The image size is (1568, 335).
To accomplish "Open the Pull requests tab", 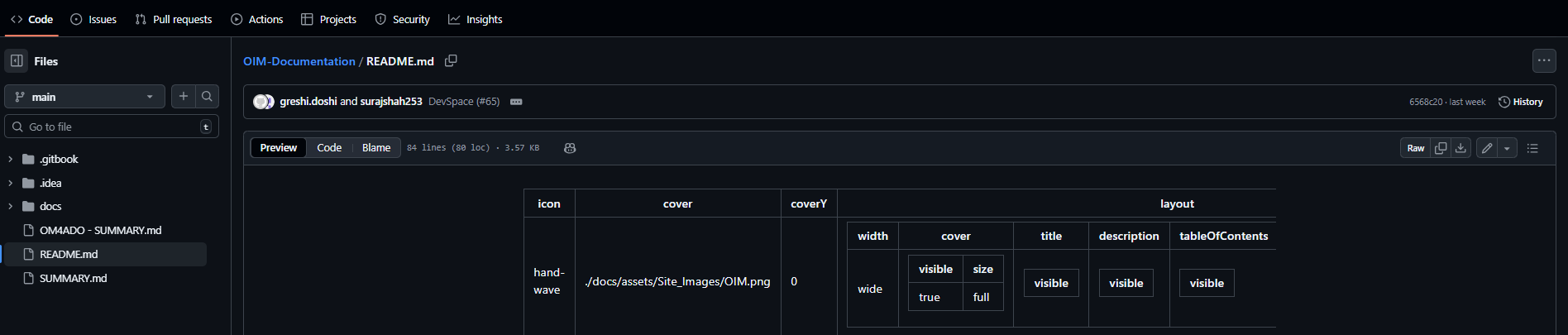I will coord(174,19).
